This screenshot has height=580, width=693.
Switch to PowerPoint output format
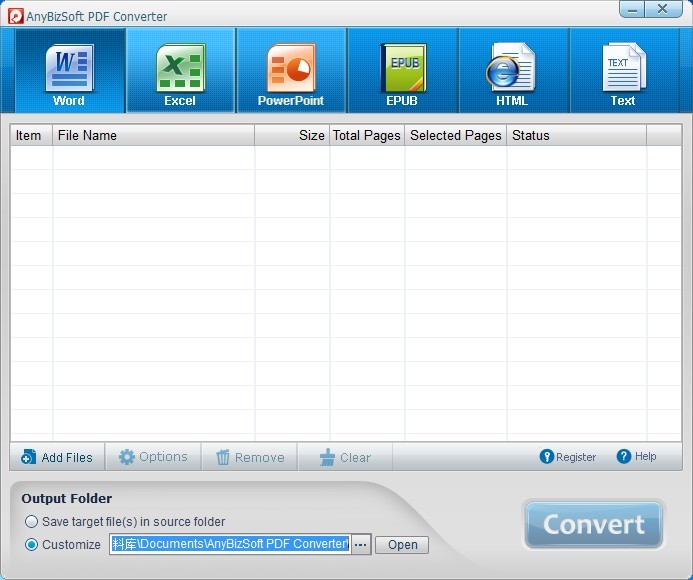[x=291, y=72]
